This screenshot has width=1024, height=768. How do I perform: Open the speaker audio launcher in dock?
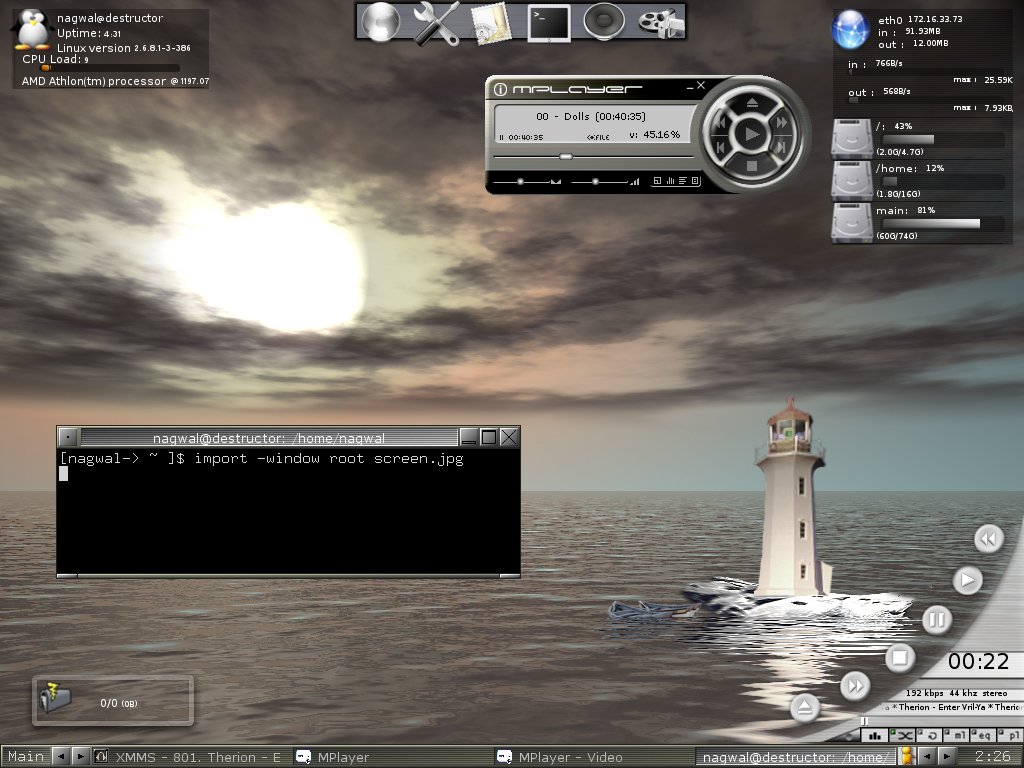pos(603,22)
